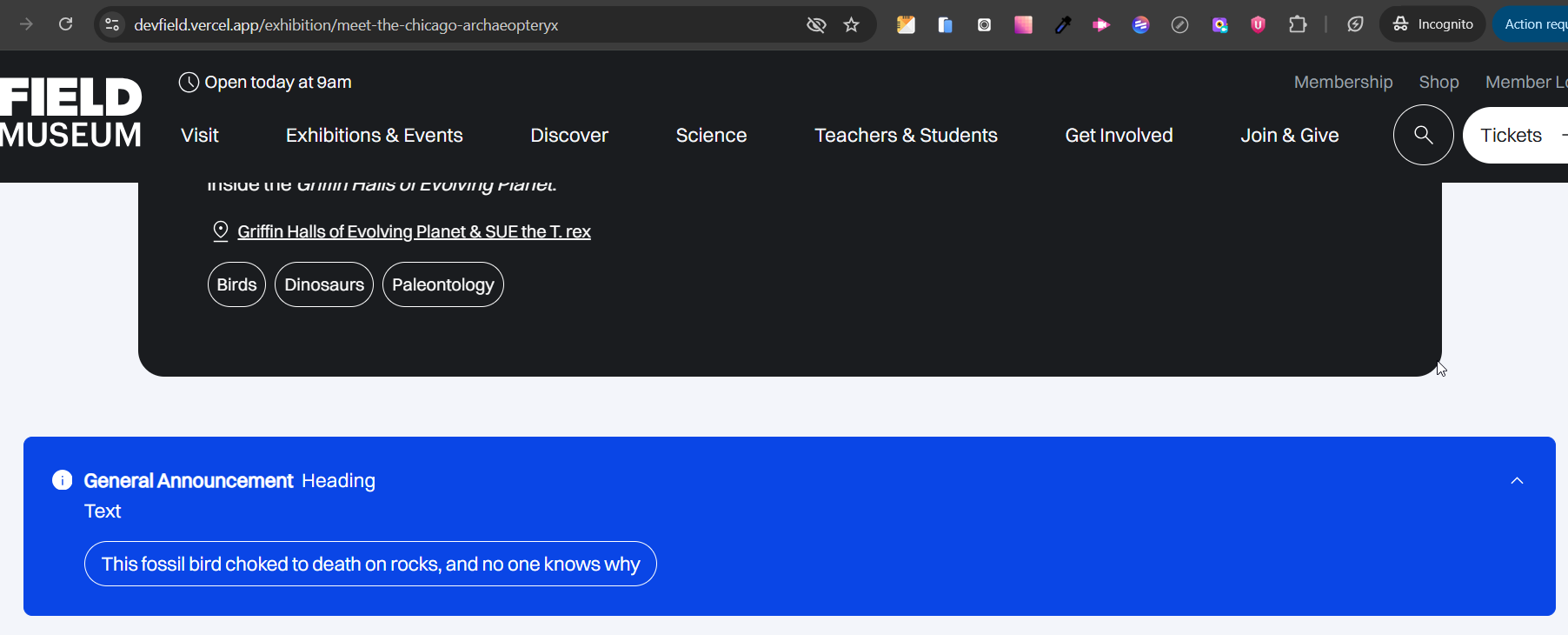This screenshot has width=1568, height=635.
Task: Open the Discover menu
Action: [569, 136]
